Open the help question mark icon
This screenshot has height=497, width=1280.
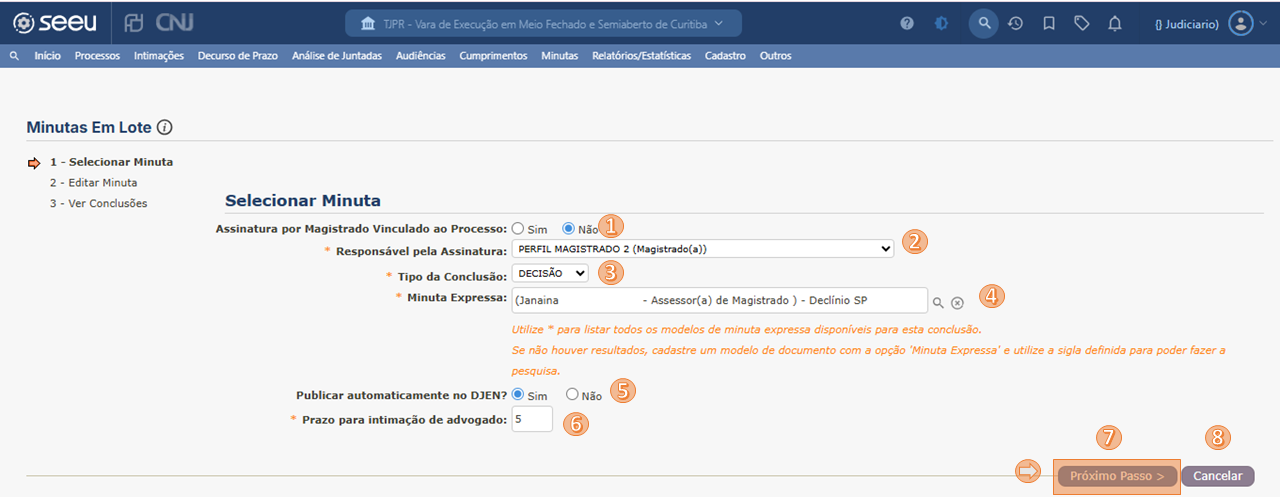[907, 23]
